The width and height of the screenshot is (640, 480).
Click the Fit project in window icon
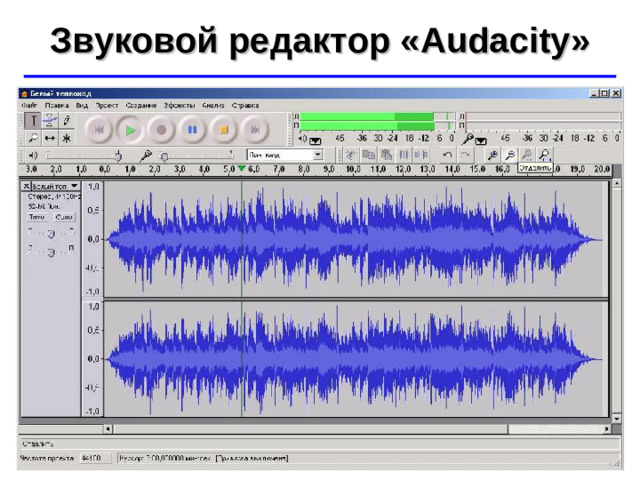[x=544, y=155]
